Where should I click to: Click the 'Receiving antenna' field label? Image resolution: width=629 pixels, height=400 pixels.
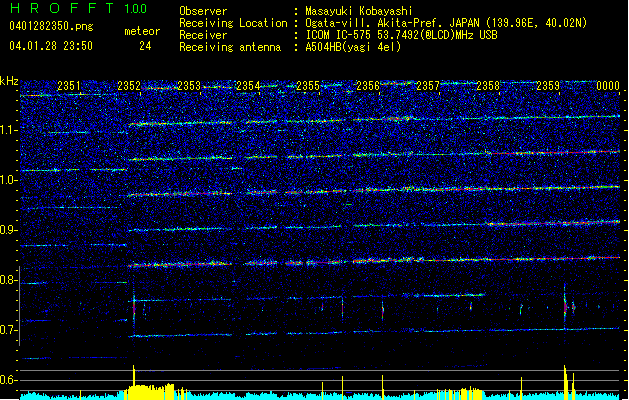tap(230, 47)
